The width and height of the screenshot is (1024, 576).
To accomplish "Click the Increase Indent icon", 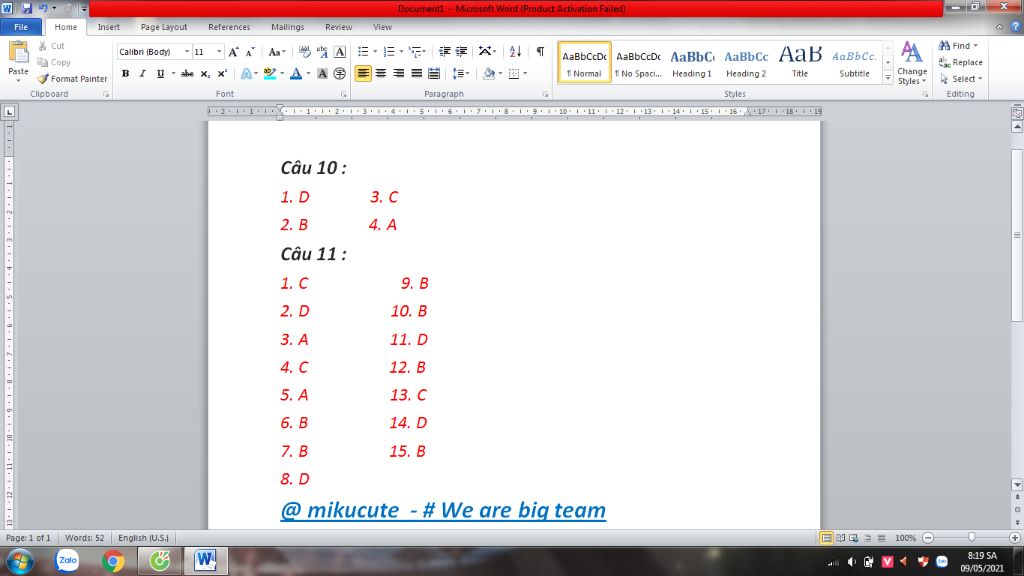I will click(462, 52).
